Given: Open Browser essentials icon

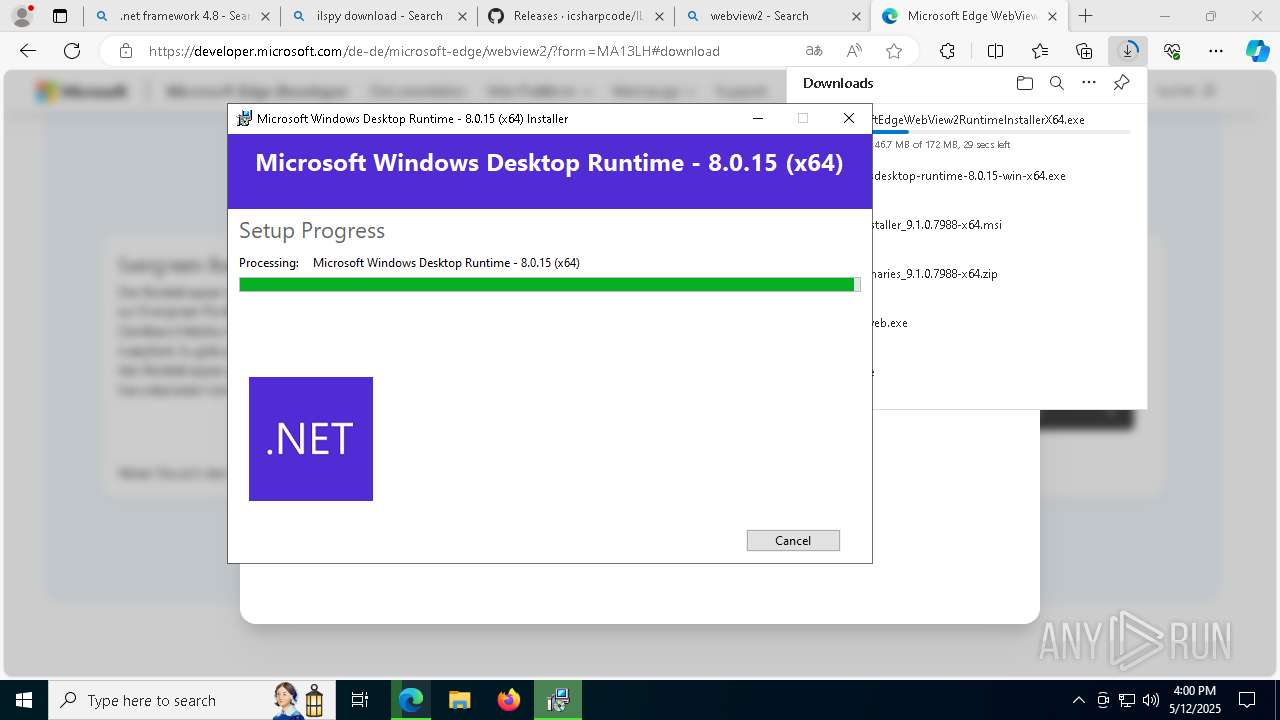Looking at the screenshot, I should click(1172, 51).
